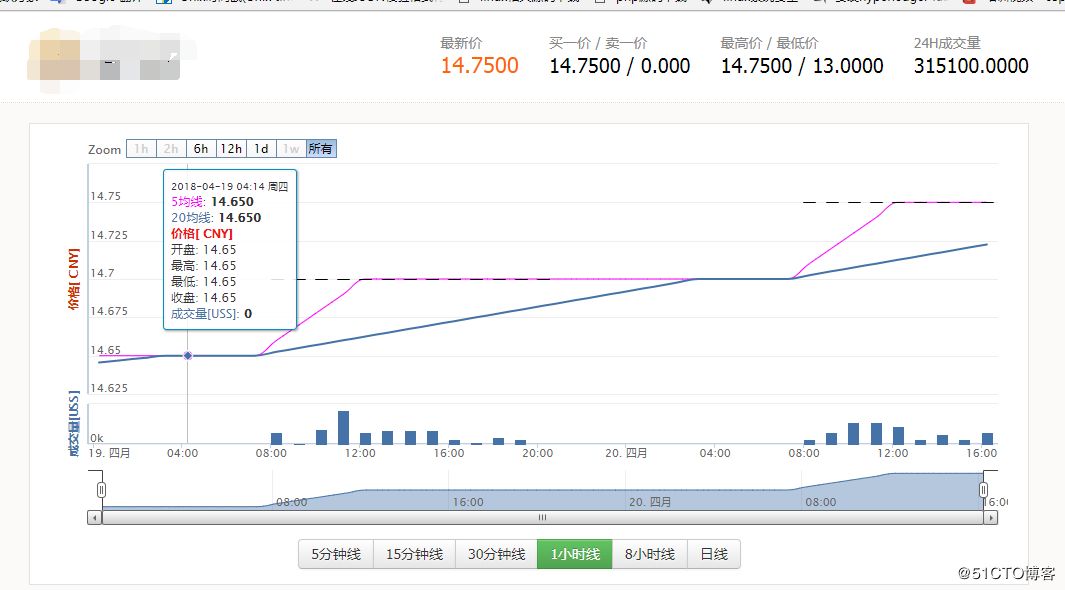Select the 1d zoom range
Image resolution: width=1065 pixels, height=590 pixels.
coord(261,149)
